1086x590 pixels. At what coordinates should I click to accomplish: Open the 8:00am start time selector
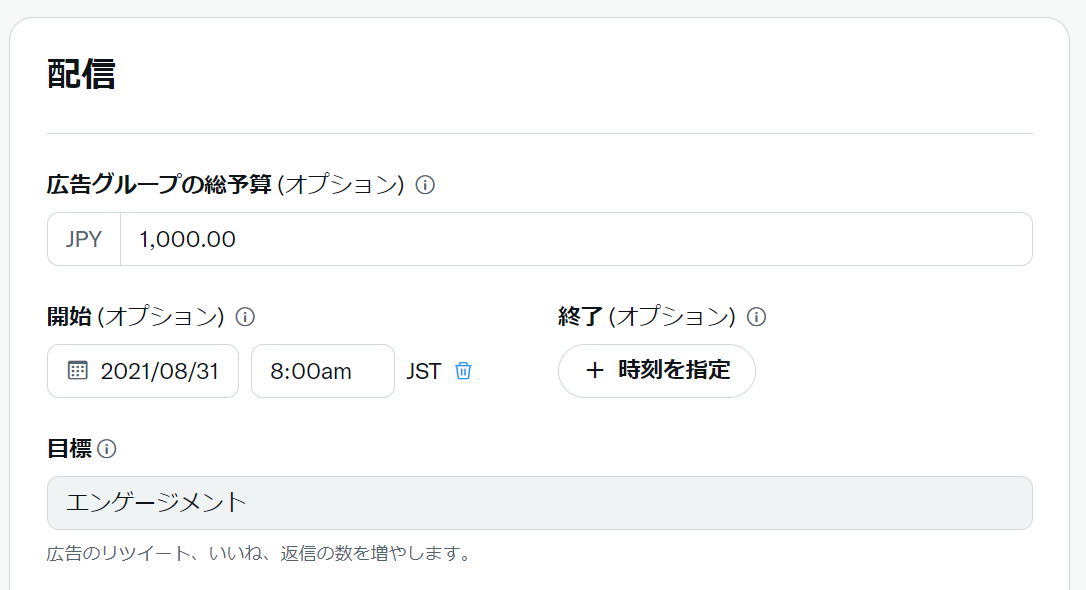tap(323, 371)
